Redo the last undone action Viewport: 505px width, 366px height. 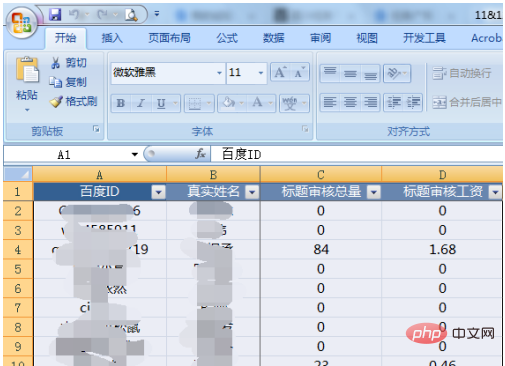pos(102,15)
